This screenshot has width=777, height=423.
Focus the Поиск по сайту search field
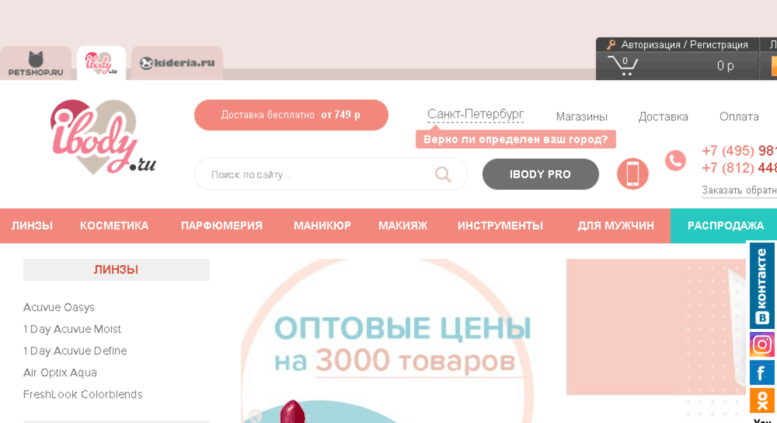331,174
